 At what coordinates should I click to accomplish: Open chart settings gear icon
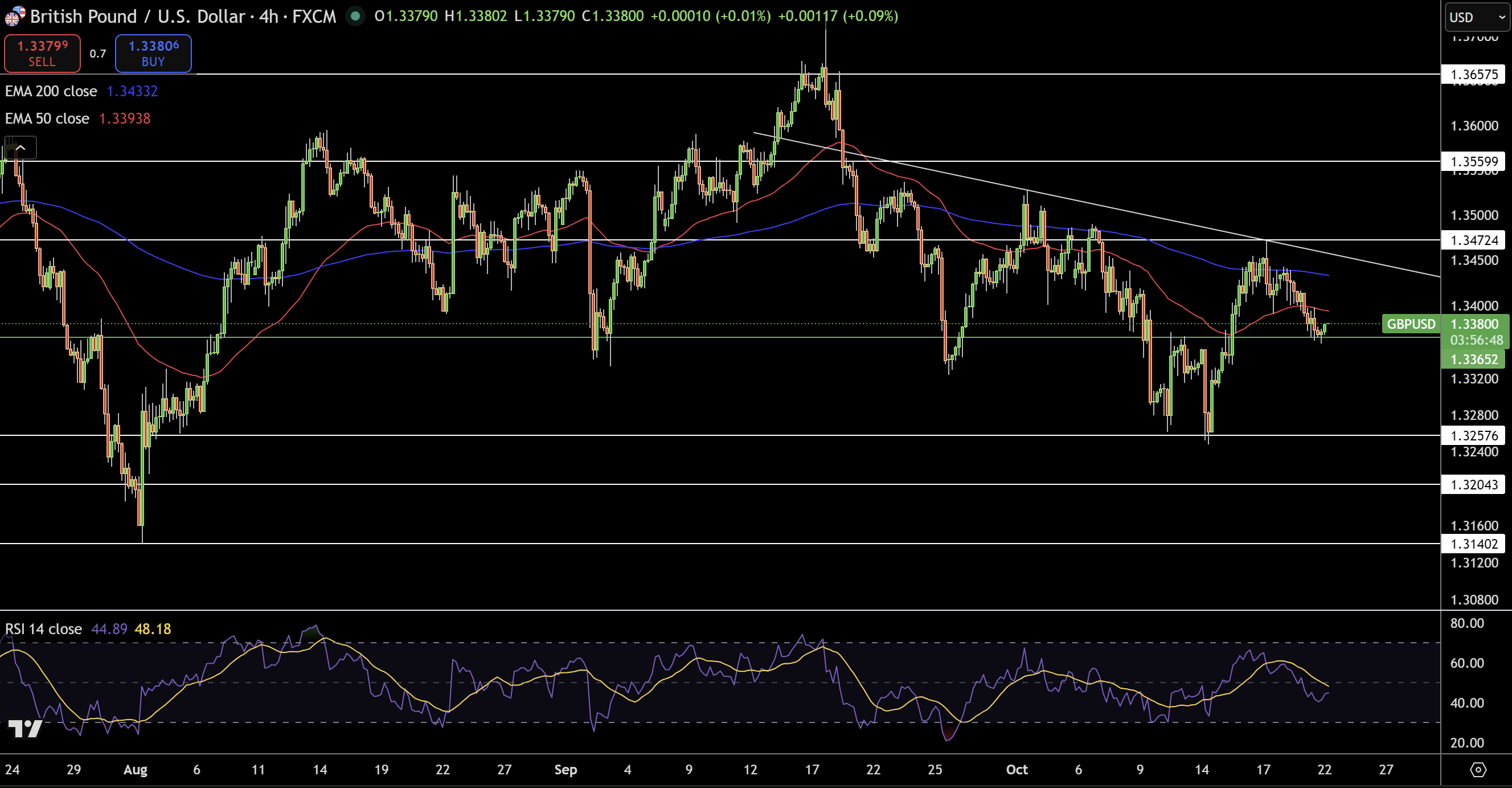pyautogui.click(x=1478, y=769)
